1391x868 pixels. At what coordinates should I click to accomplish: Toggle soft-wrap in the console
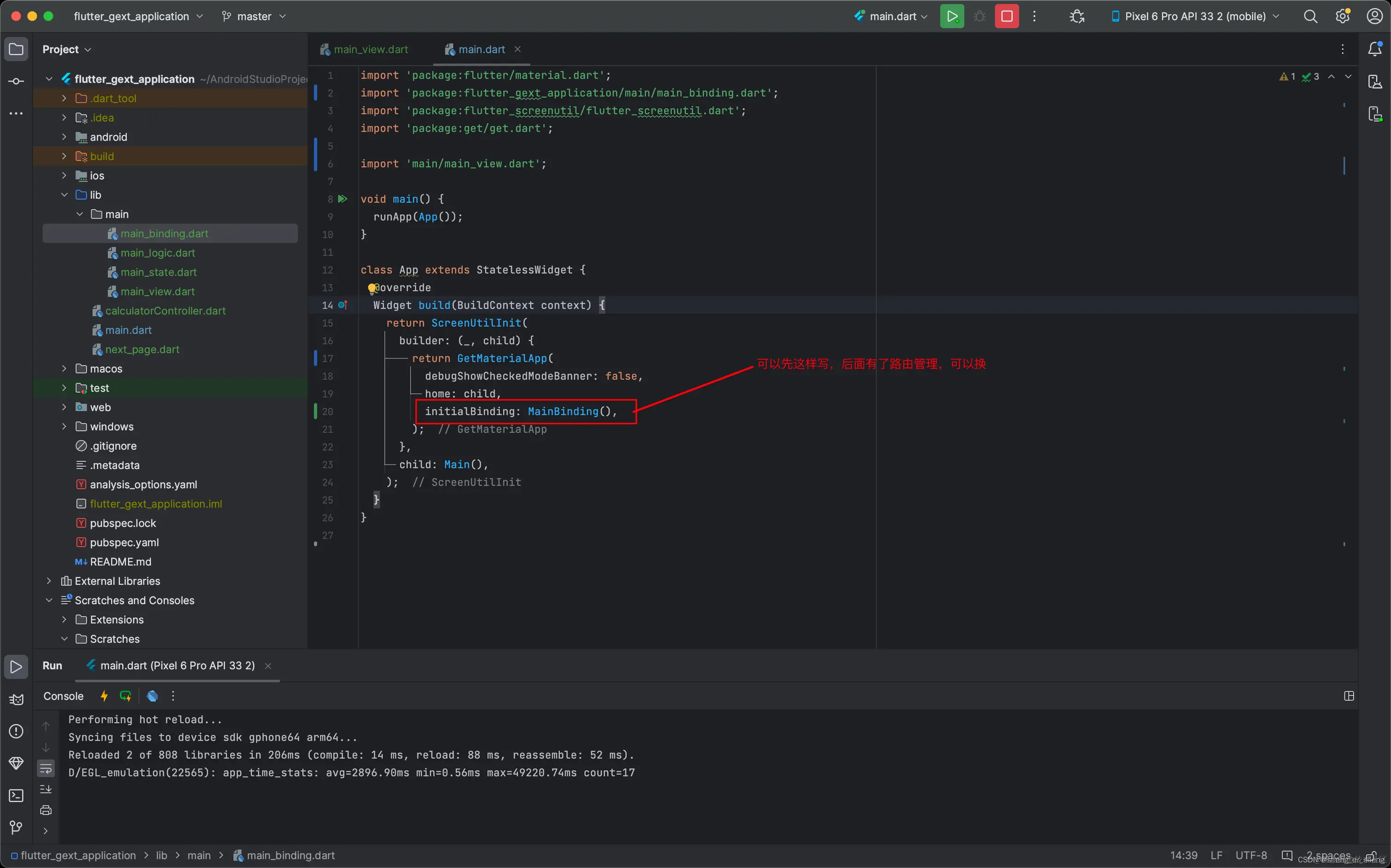point(46,768)
